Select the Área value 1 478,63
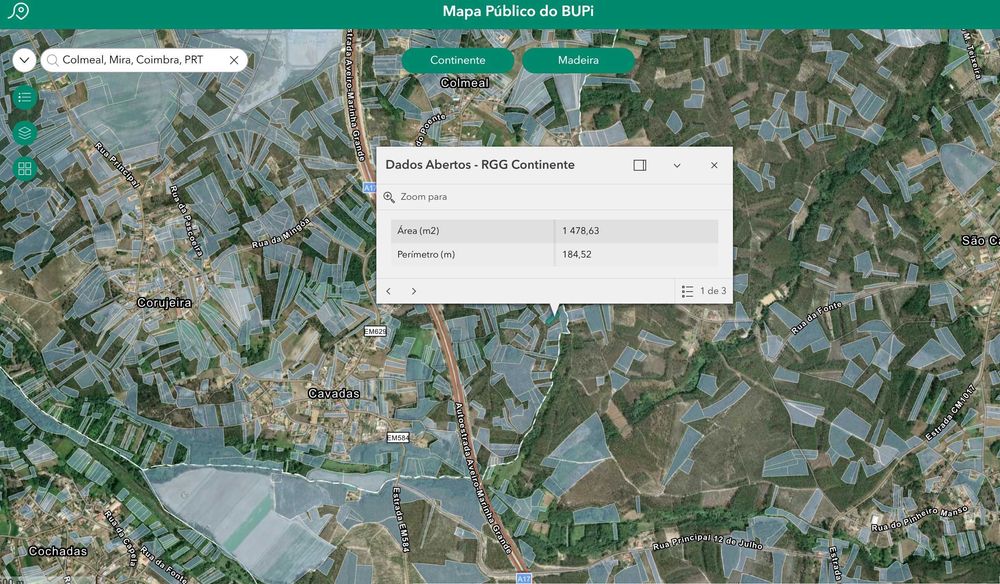The width and height of the screenshot is (1000, 584). [x=580, y=231]
